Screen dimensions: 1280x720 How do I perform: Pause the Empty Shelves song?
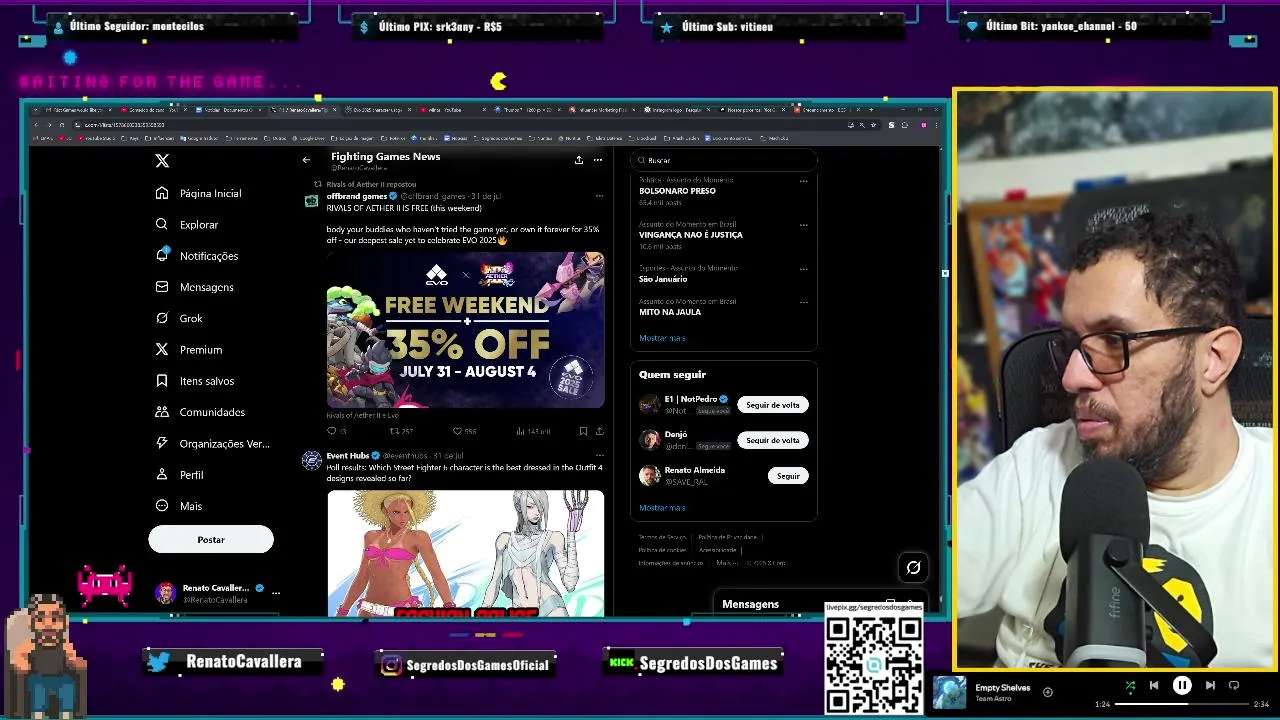pos(1182,686)
